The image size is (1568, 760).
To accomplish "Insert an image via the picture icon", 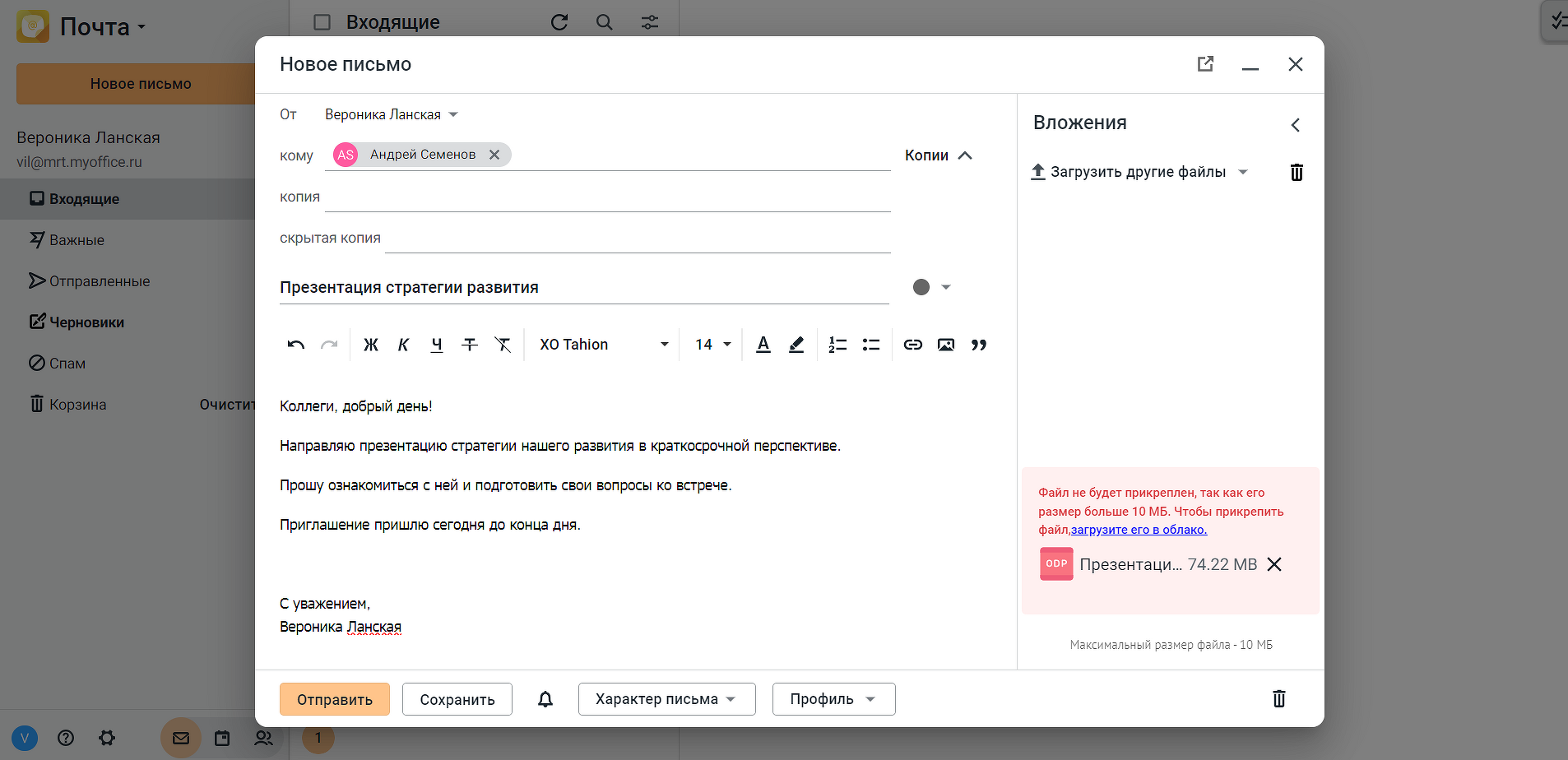I will point(946,345).
